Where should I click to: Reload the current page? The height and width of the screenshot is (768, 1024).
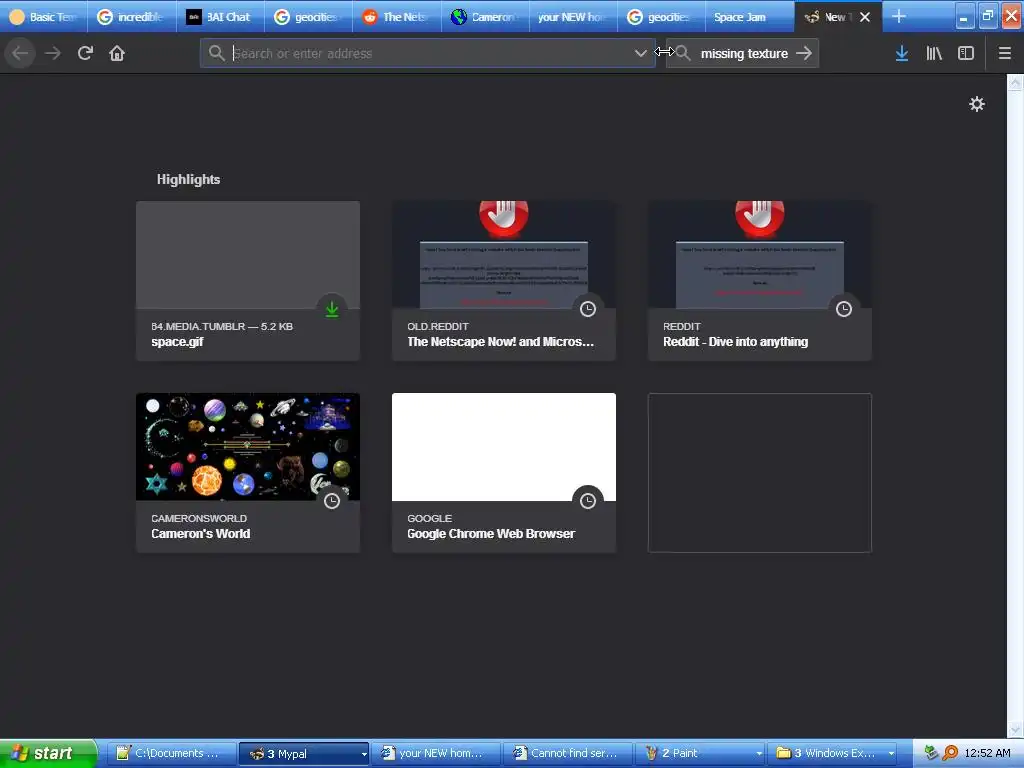pos(85,54)
